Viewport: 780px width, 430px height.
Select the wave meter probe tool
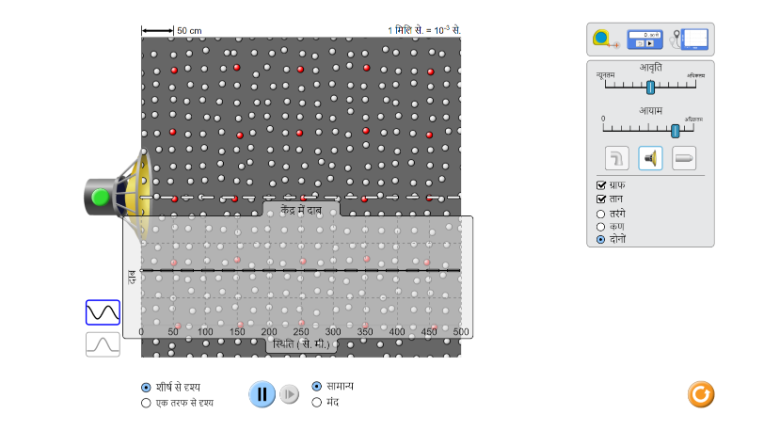(x=690, y=39)
